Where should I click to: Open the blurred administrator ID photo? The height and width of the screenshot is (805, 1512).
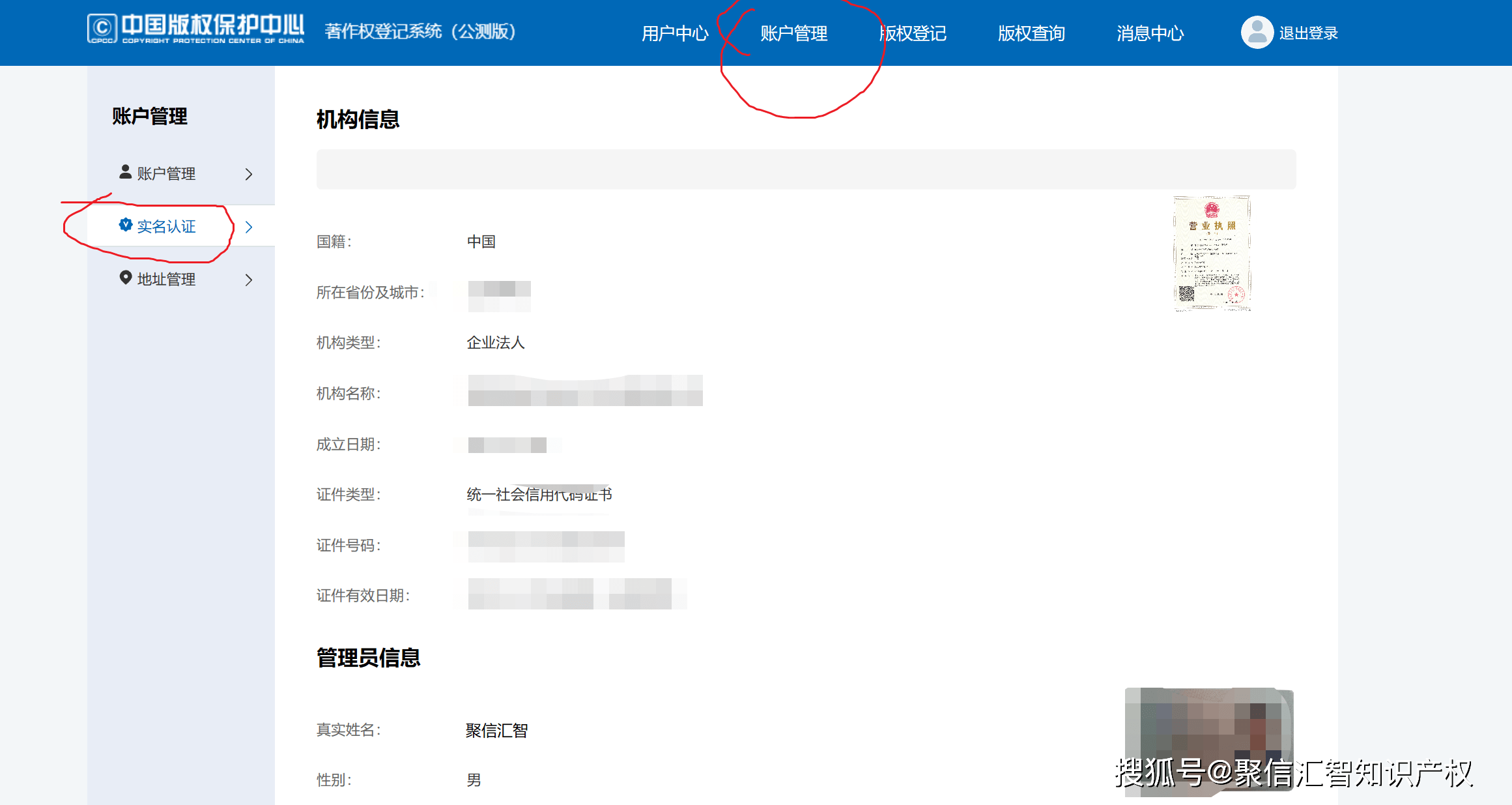coord(1208,740)
